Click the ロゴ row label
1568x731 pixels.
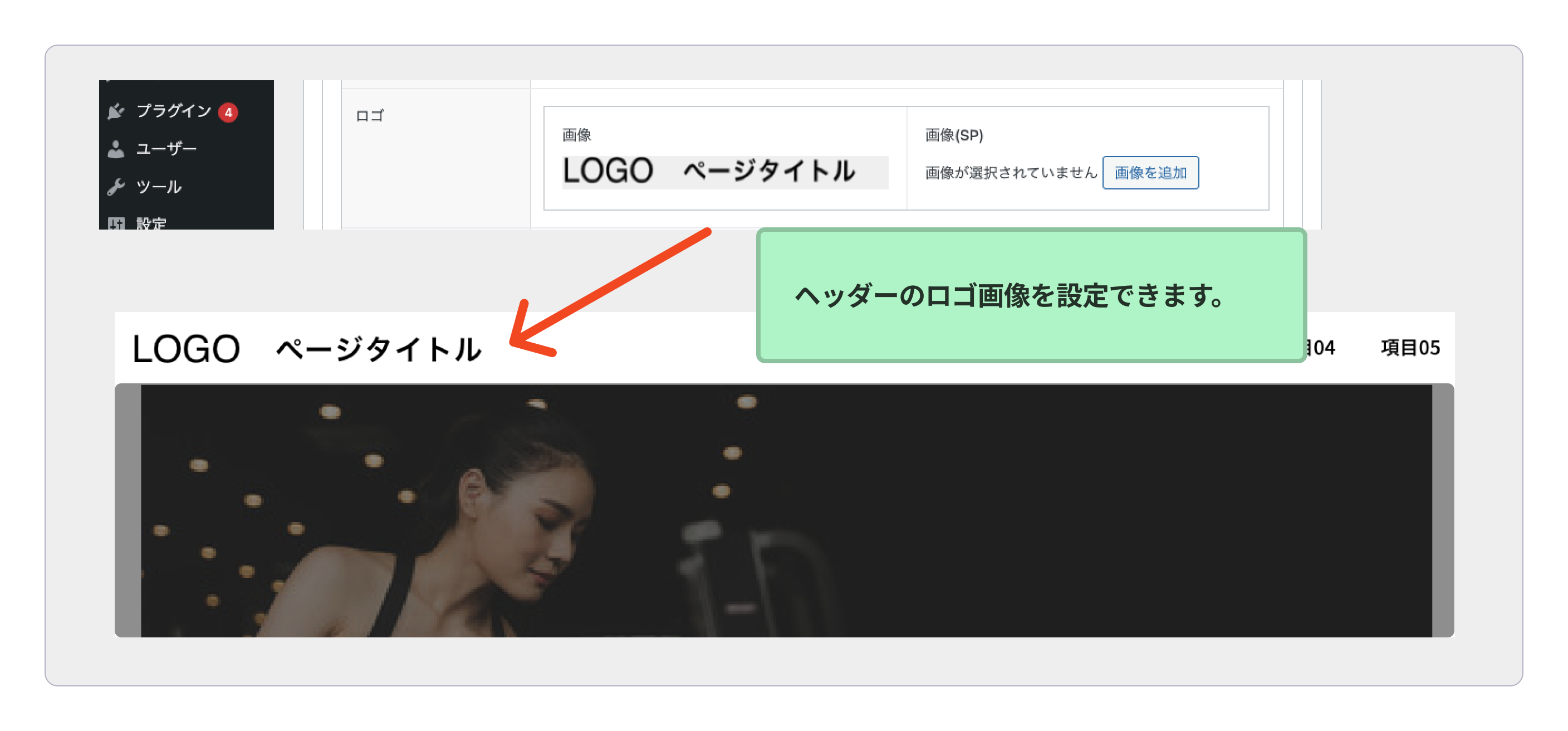(x=370, y=116)
